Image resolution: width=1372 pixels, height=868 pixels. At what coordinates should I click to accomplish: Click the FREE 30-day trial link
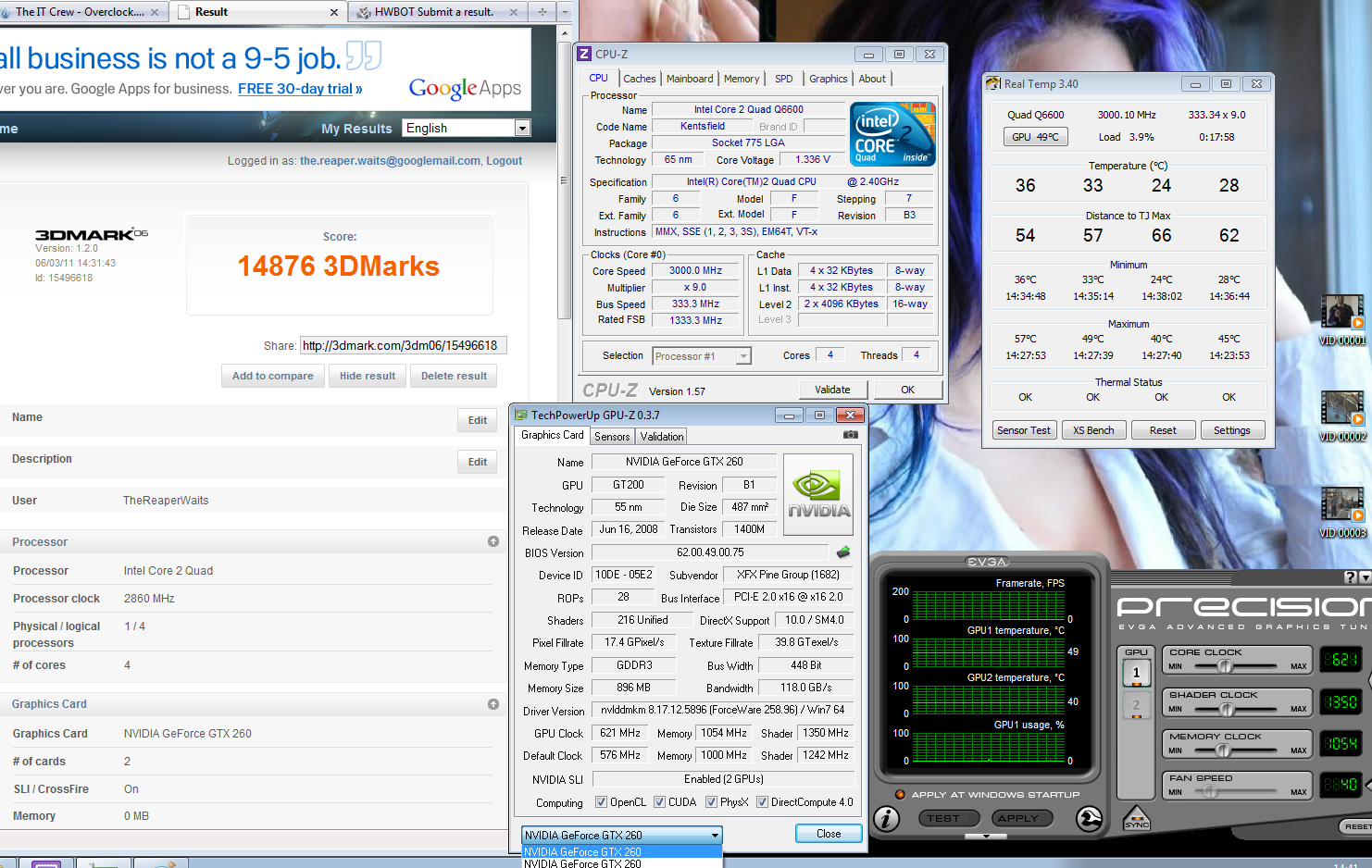pos(300,89)
